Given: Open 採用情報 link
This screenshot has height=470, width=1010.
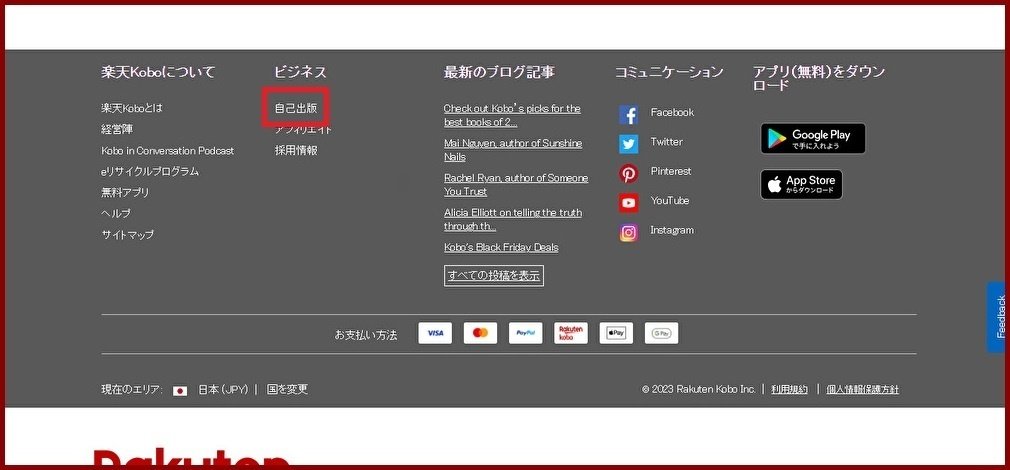Looking at the screenshot, I should point(296,151).
